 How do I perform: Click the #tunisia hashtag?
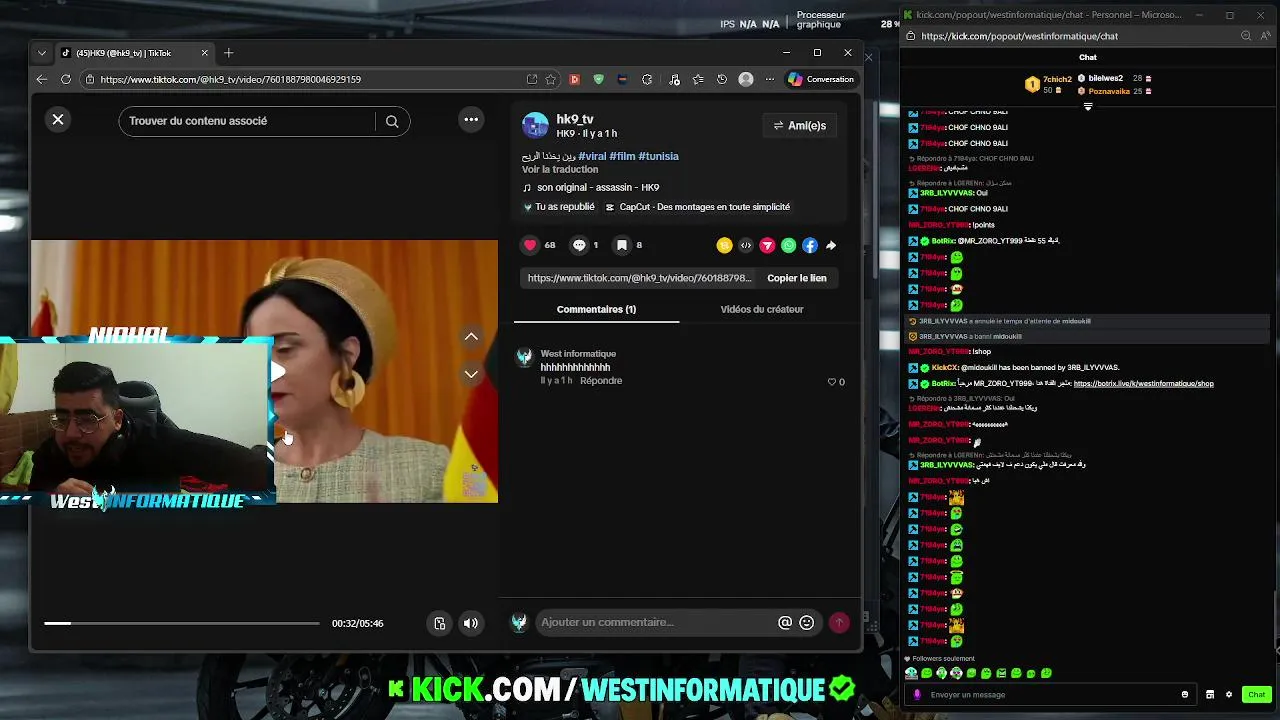pos(658,156)
